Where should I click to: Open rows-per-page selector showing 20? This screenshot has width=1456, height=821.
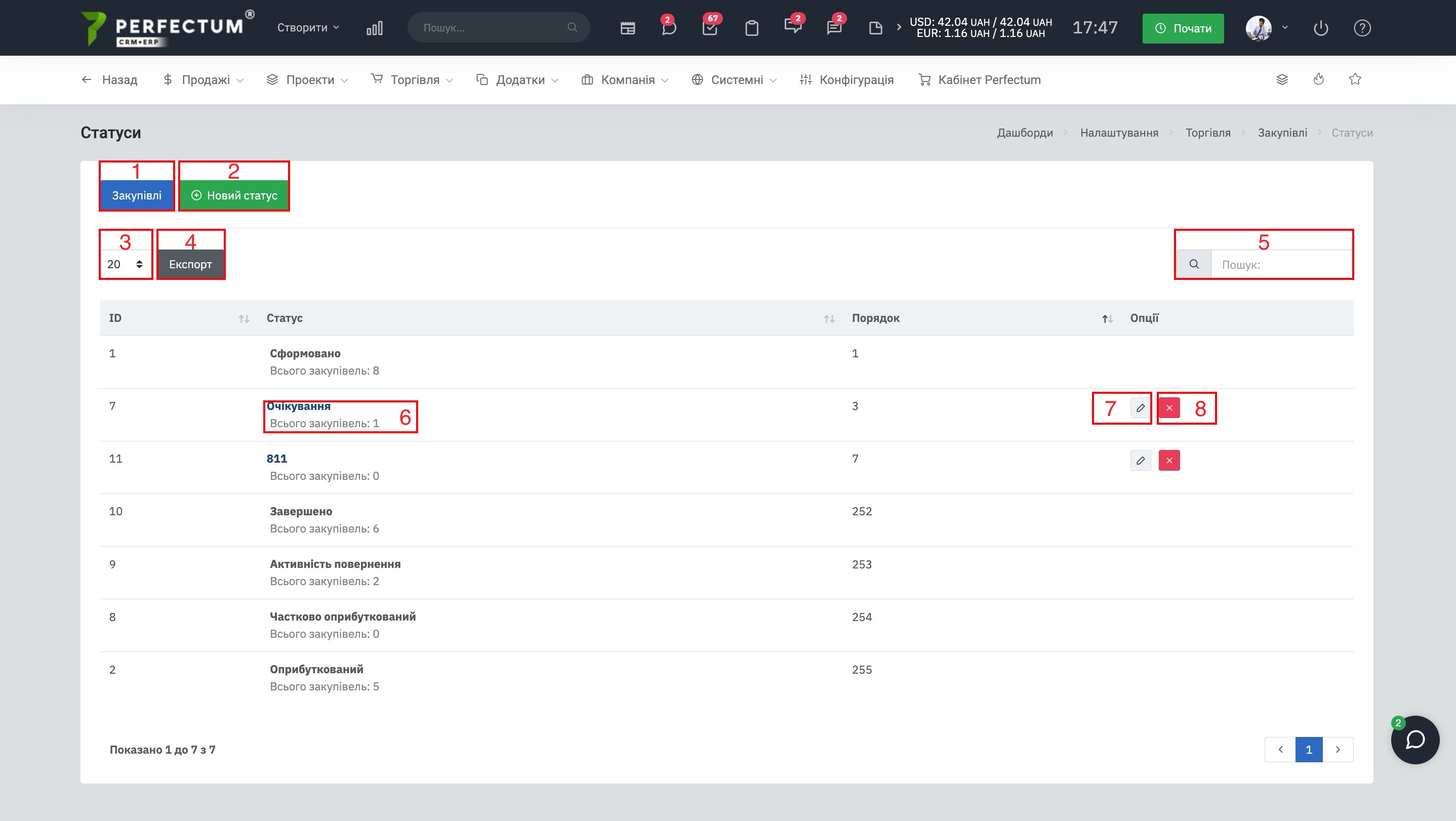pyautogui.click(x=125, y=264)
